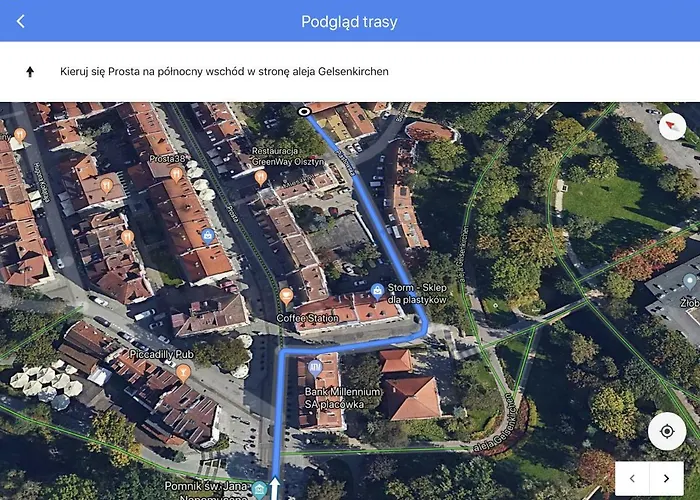Open Coffee Station cafe marker
Image resolution: width=700 pixels, height=500 pixels.
point(286,296)
